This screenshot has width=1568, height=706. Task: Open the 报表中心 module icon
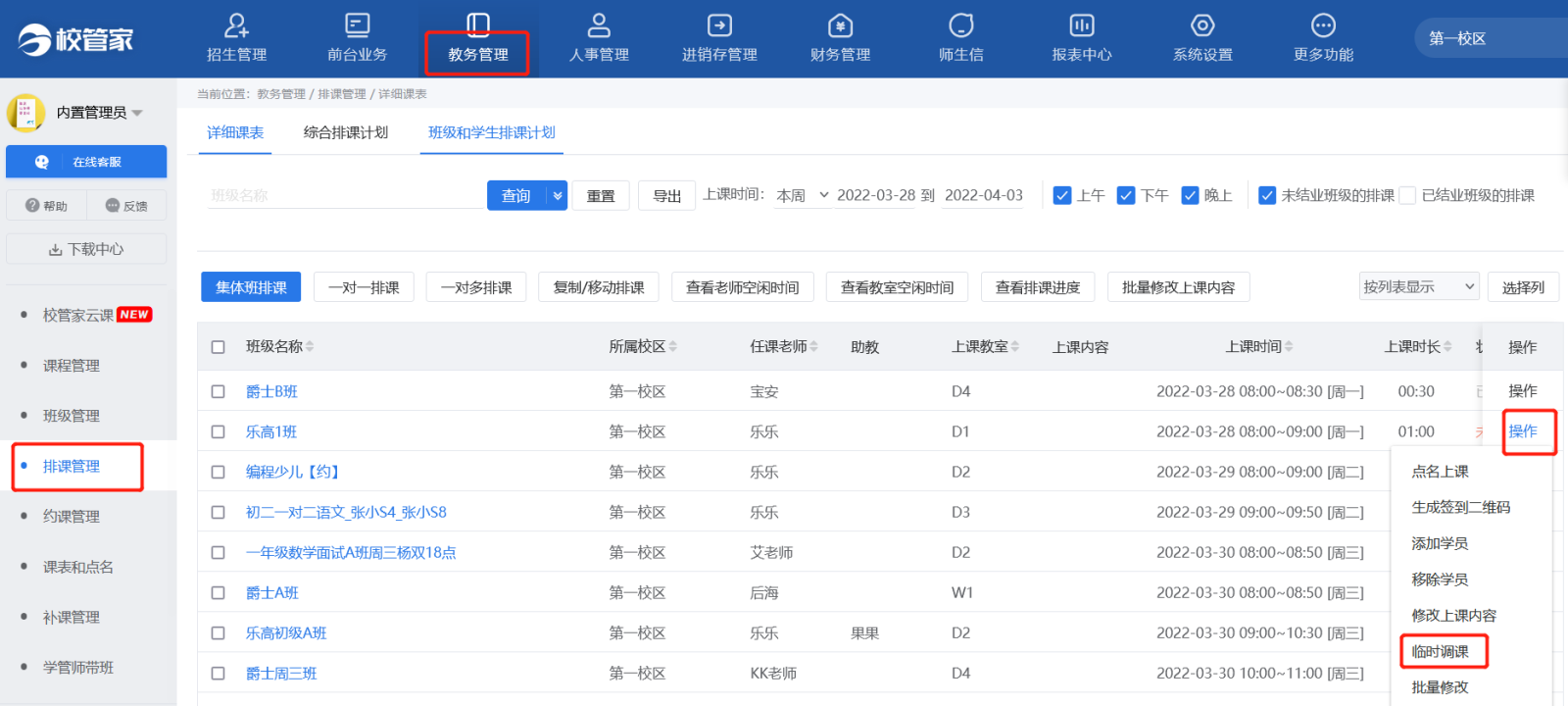(1082, 25)
